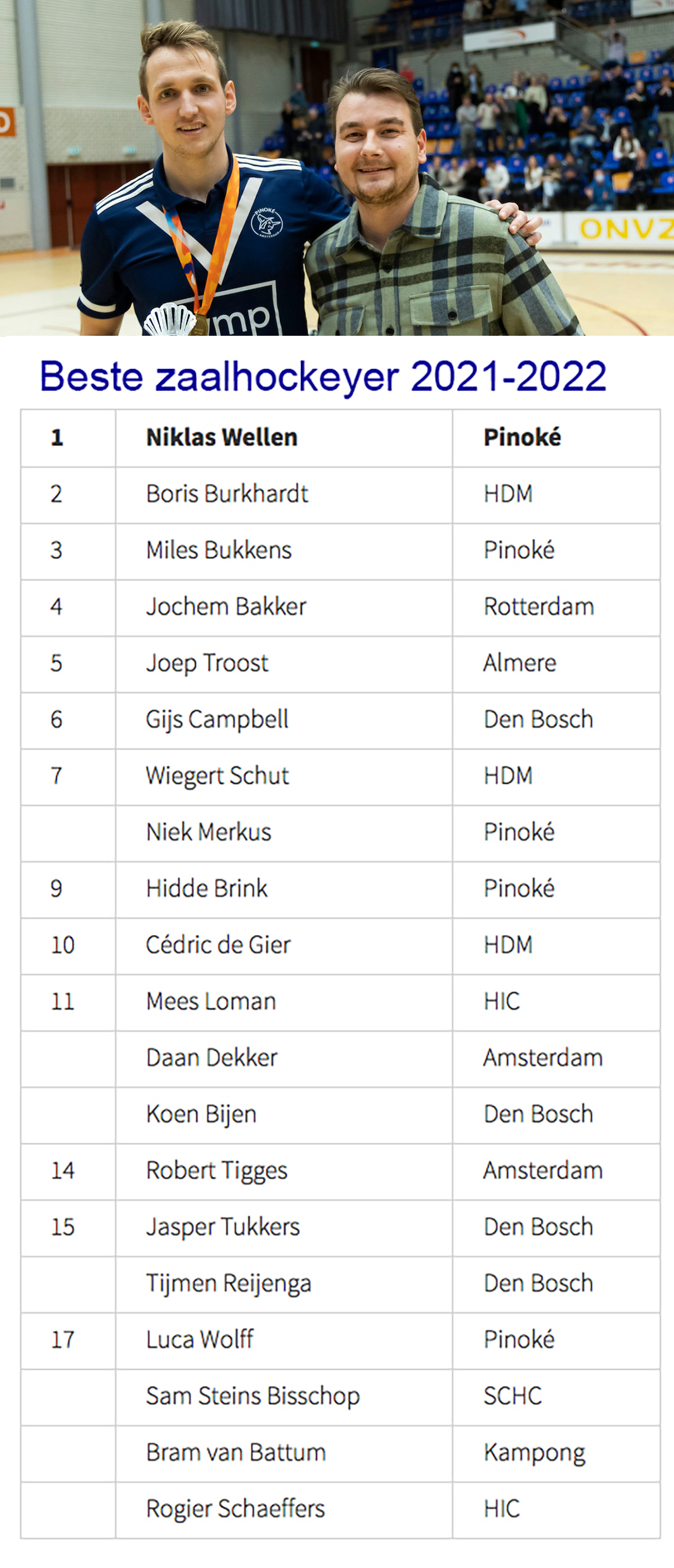Click the Daan Dekker entry
The height and width of the screenshot is (1568, 674).
pyautogui.click(x=212, y=1057)
